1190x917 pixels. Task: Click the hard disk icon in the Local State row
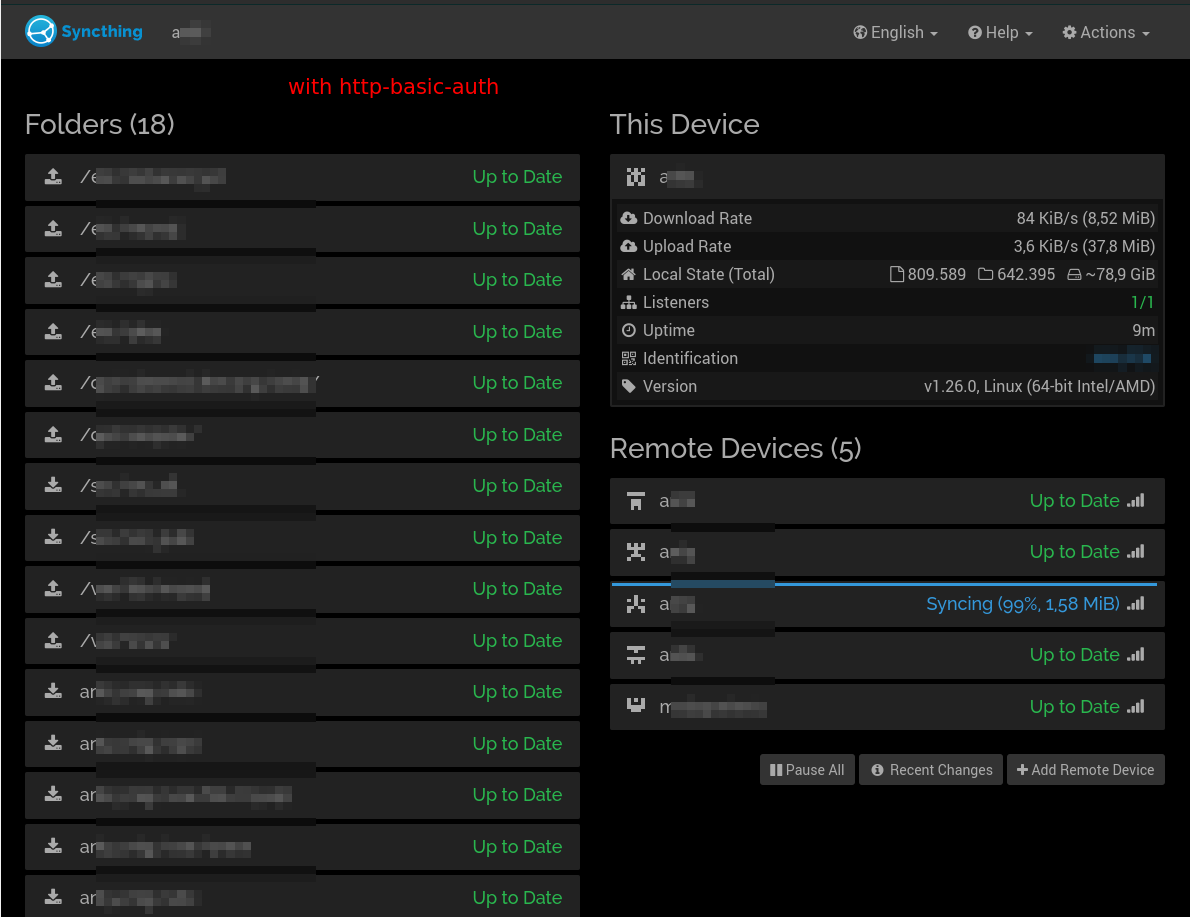[x=1075, y=274]
